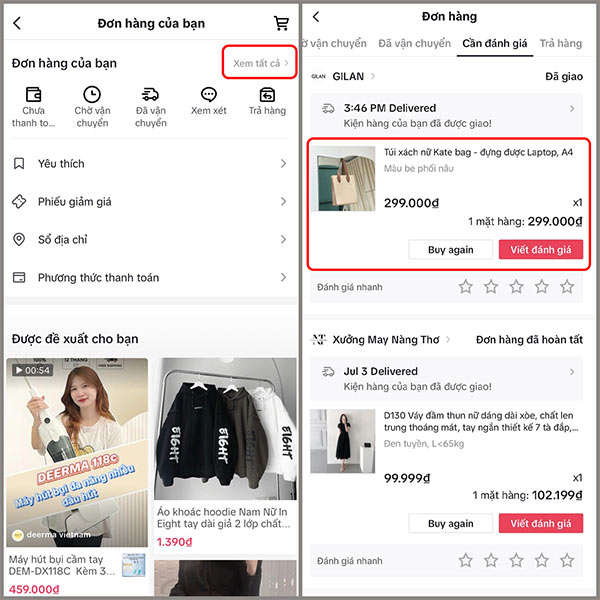This screenshot has width=600, height=600.
Task: Give Xưởng May Nàng Thơ order three stars
Action: pos(516,560)
